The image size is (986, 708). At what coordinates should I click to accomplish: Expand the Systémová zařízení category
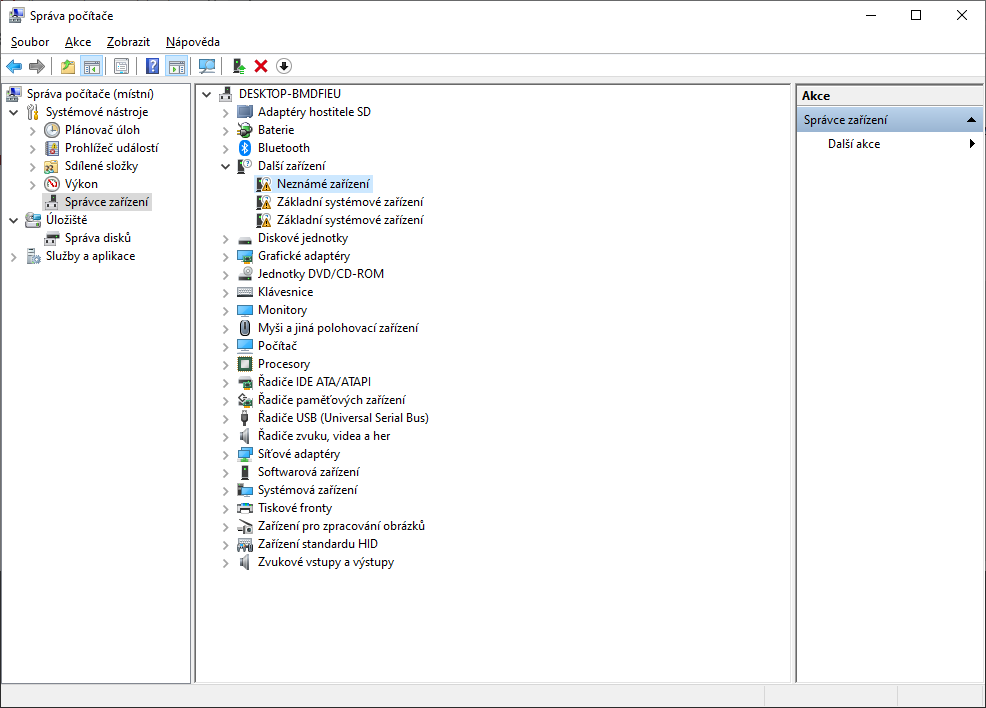pos(225,490)
